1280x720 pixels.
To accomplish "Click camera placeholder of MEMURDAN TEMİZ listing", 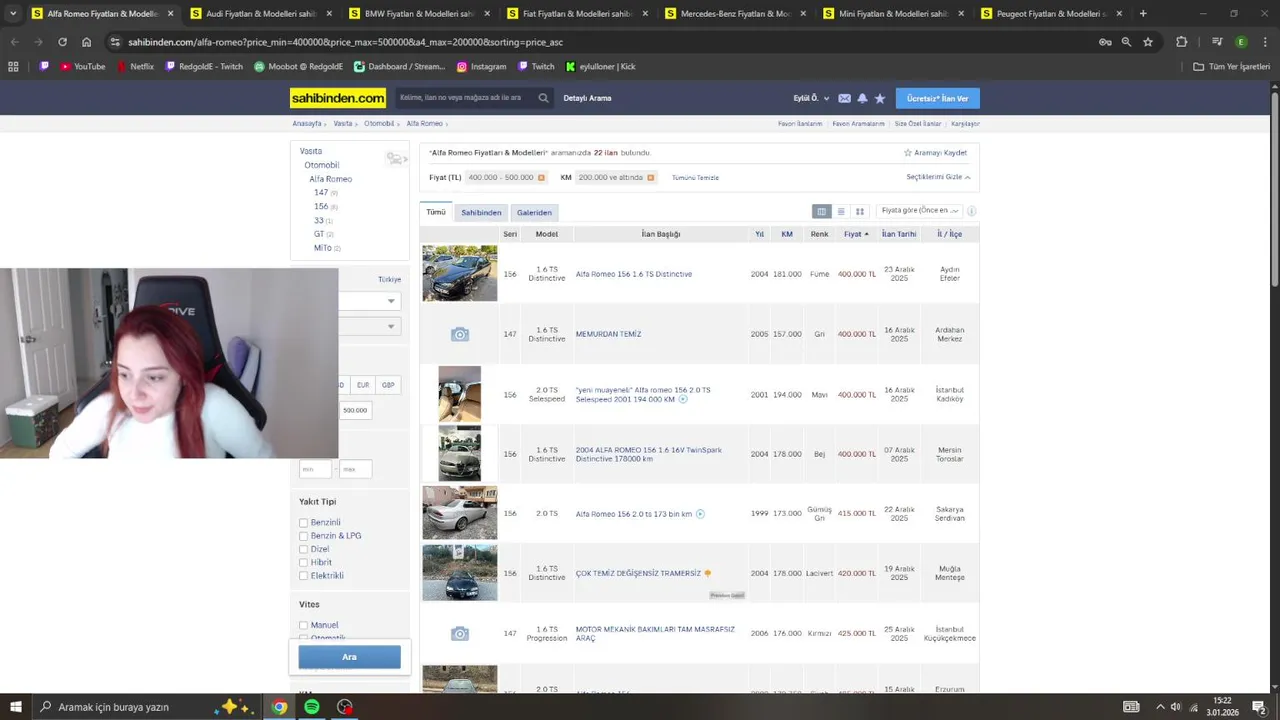I will [x=459, y=334].
